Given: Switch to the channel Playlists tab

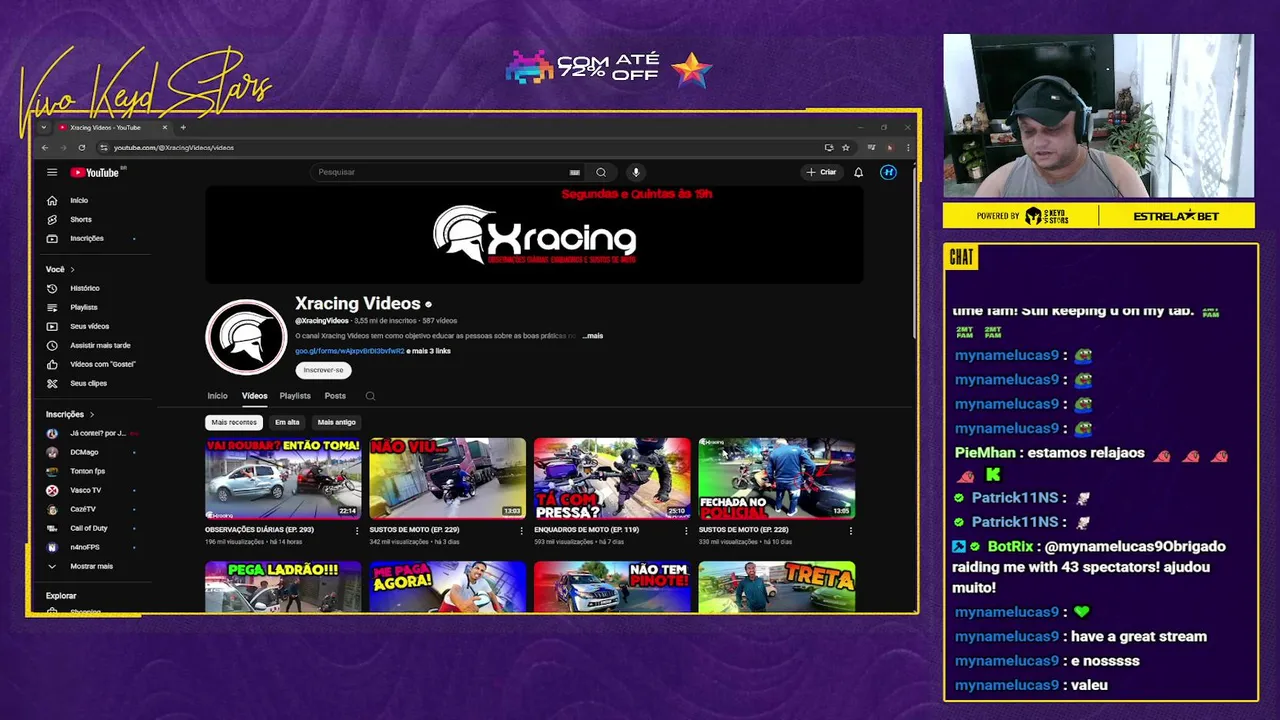Looking at the screenshot, I should [295, 396].
